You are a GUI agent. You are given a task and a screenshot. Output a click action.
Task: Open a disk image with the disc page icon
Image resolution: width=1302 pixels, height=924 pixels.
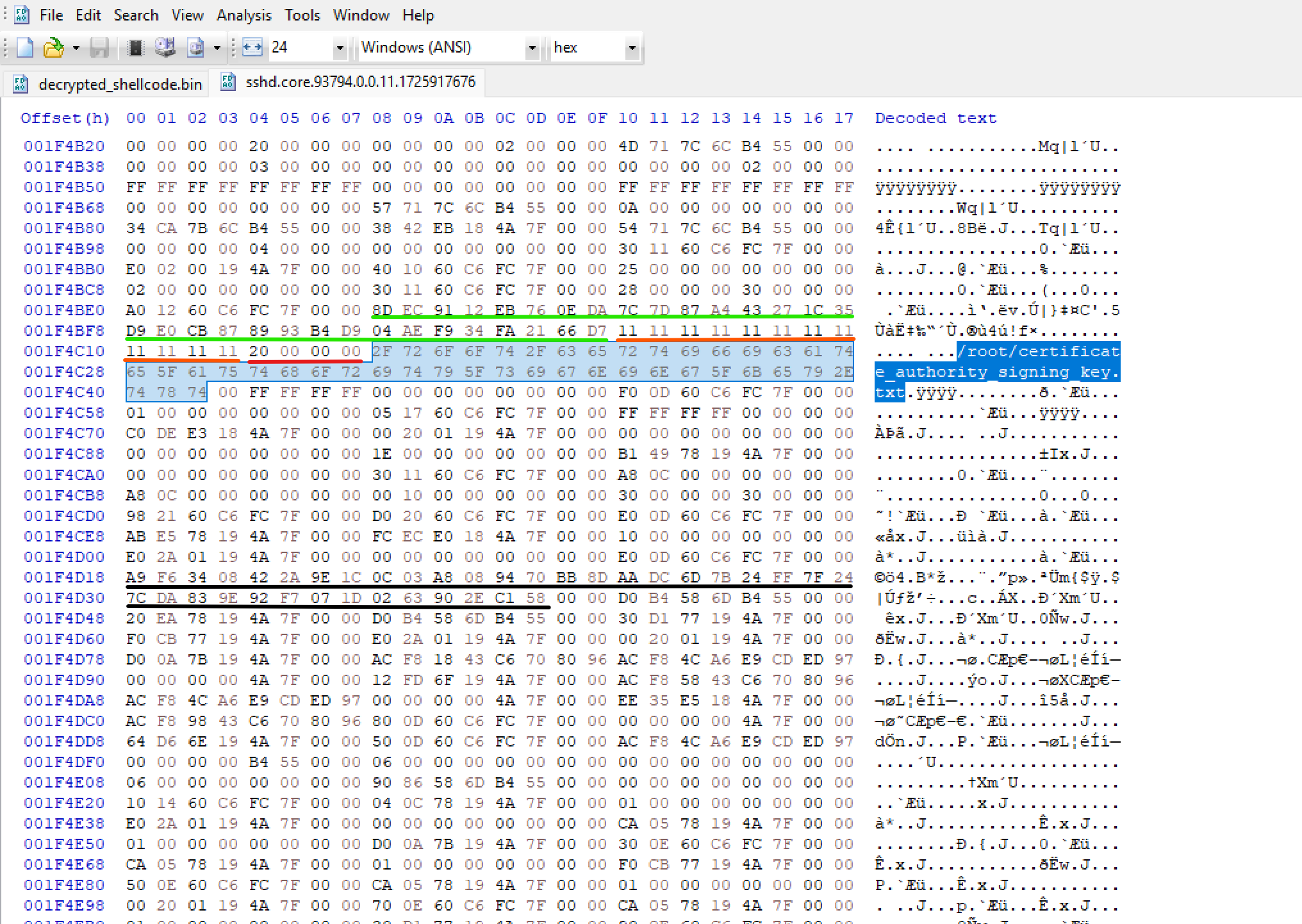pyautogui.click(x=195, y=48)
